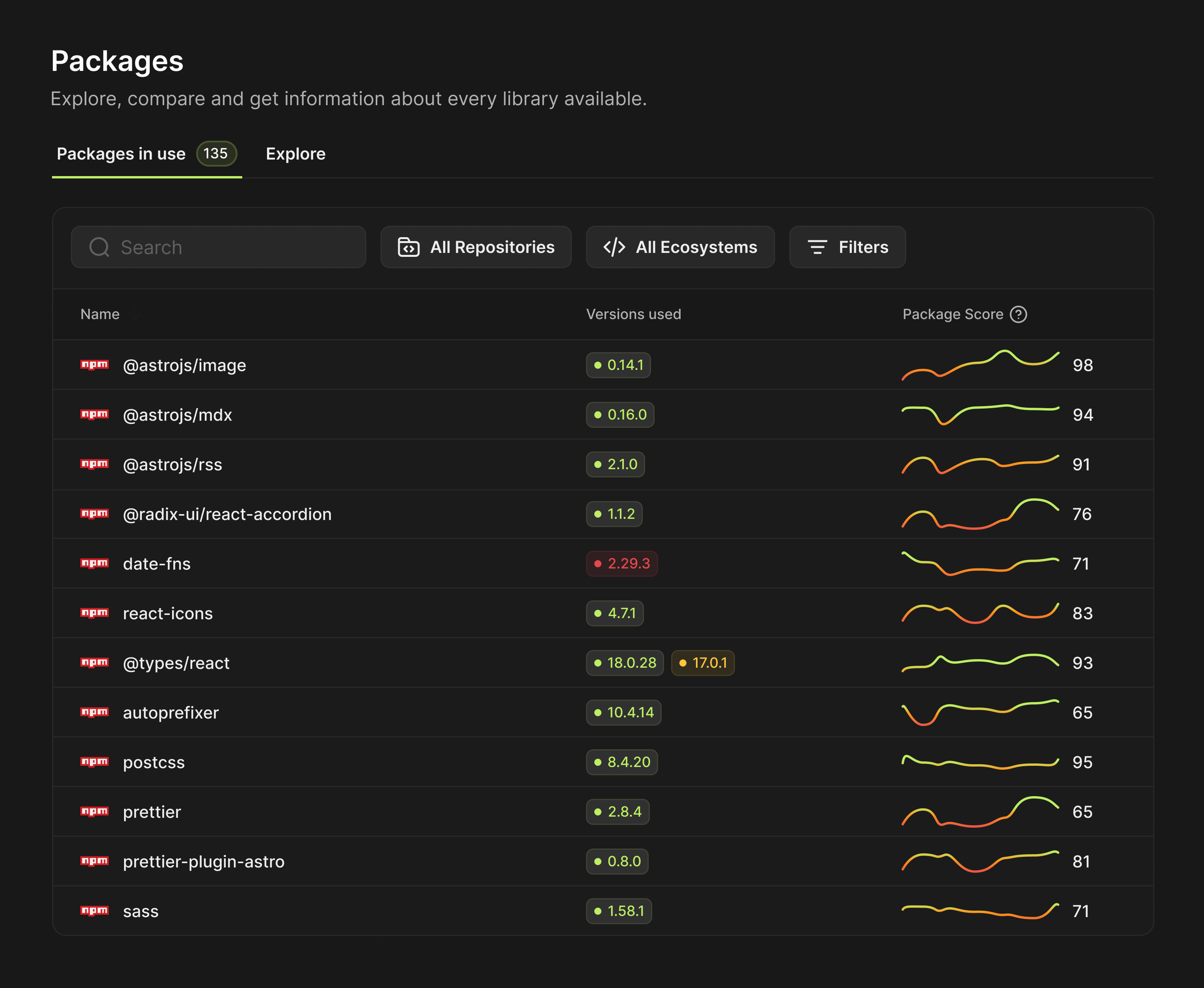Click the 135 count badge
1204x988 pixels.
coord(216,153)
